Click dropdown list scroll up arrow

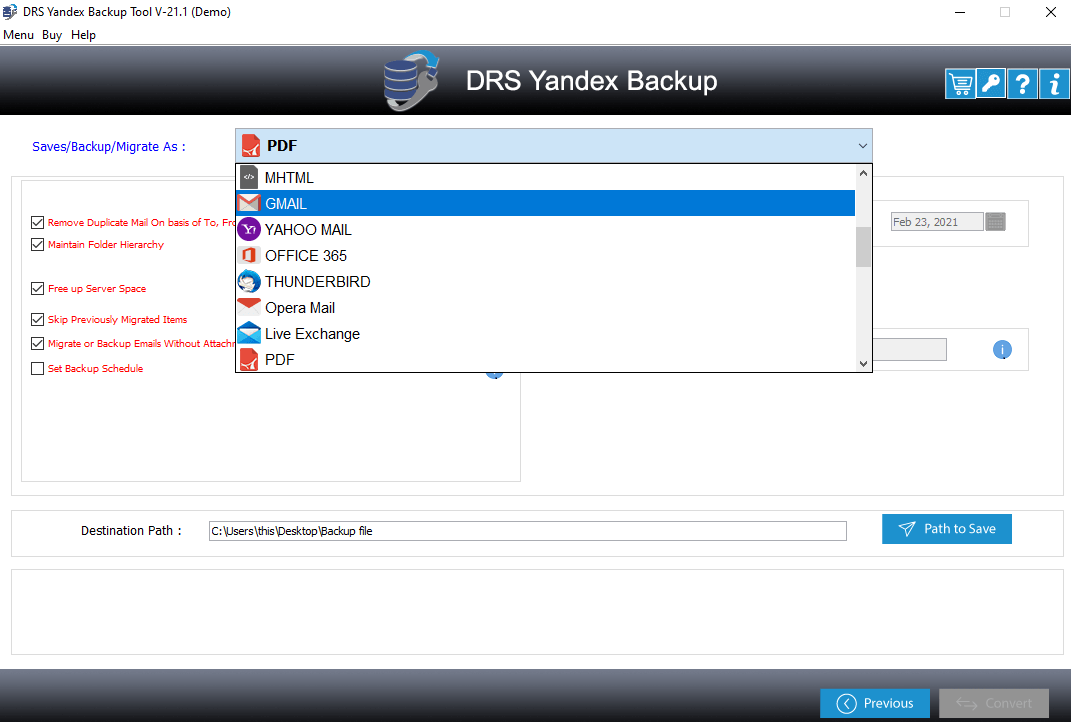tap(863, 173)
